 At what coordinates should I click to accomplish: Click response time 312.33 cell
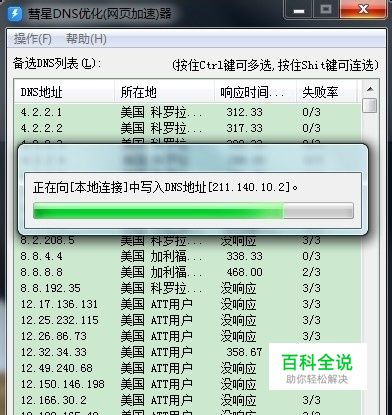tap(244, 112)
